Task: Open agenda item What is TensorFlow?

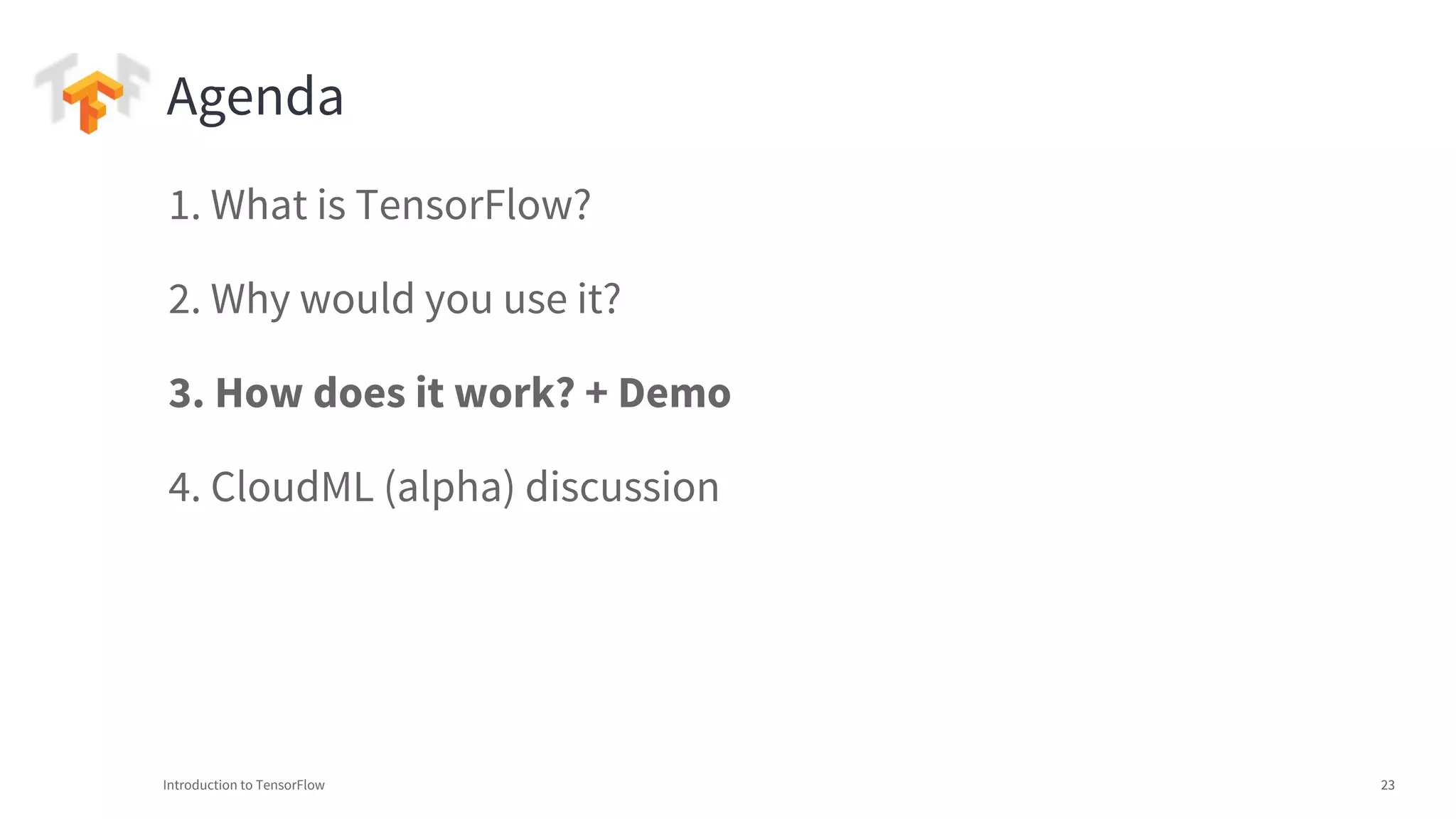Action: pos(379,205)
